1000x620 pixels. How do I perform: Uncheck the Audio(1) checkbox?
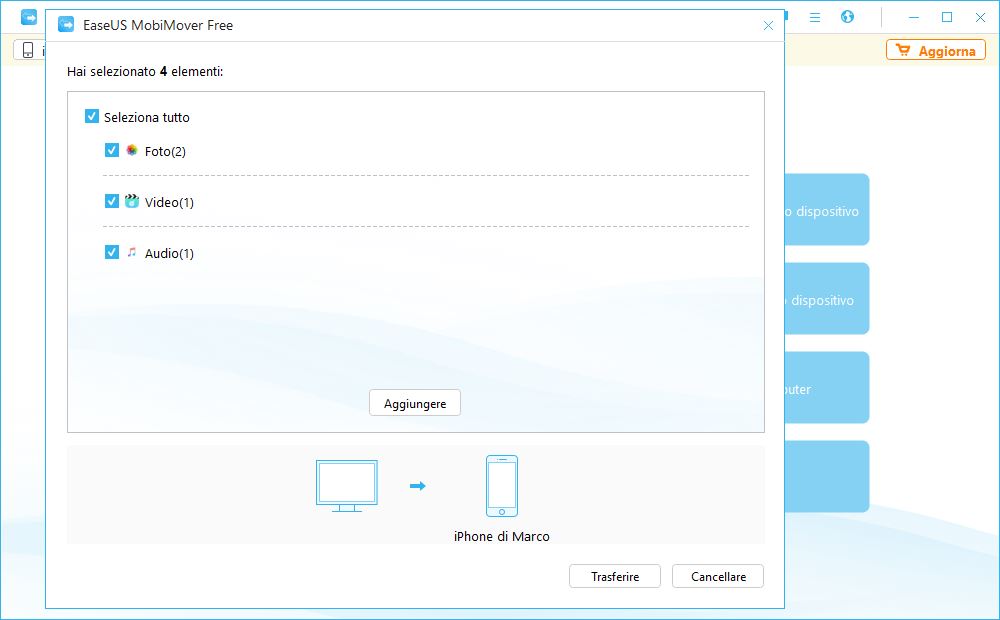112,252
